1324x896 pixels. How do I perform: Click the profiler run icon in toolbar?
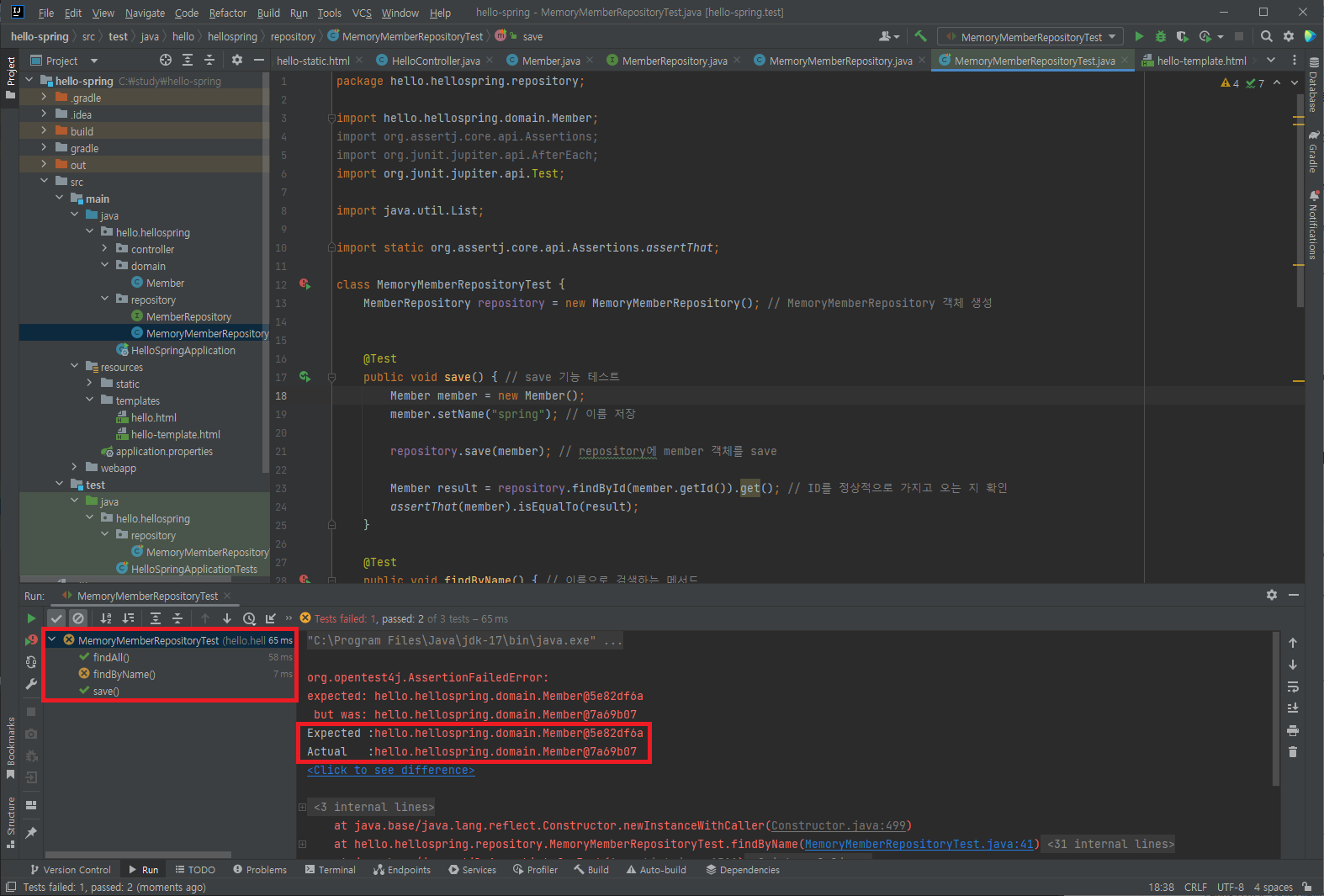1205,36
